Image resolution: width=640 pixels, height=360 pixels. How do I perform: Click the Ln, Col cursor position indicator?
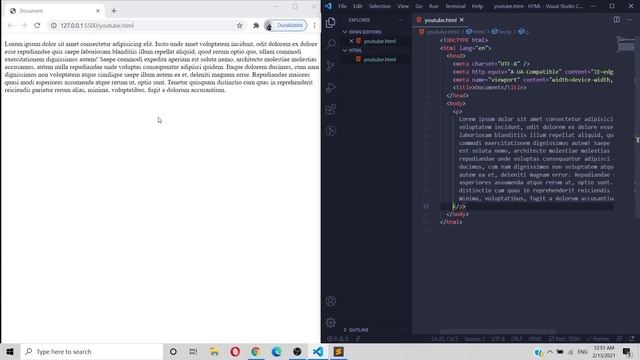pos(444,339)
